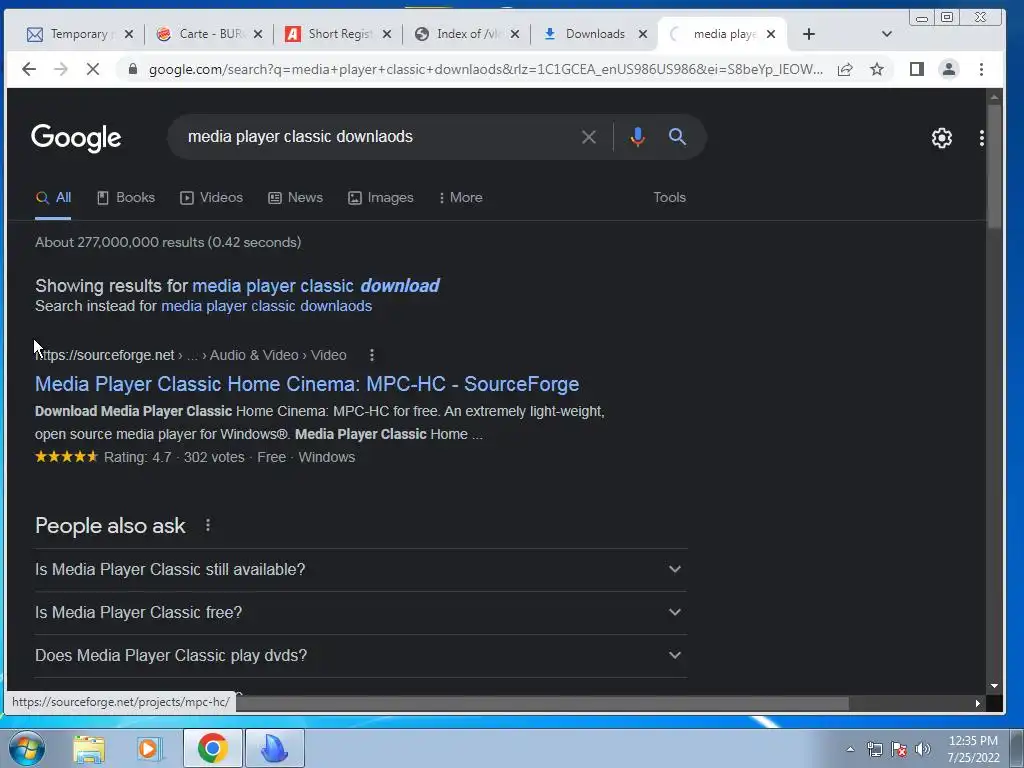Open the Chrome profile menu
The height and width of the screenshot is (768, 1024).
tap(949, 69)
